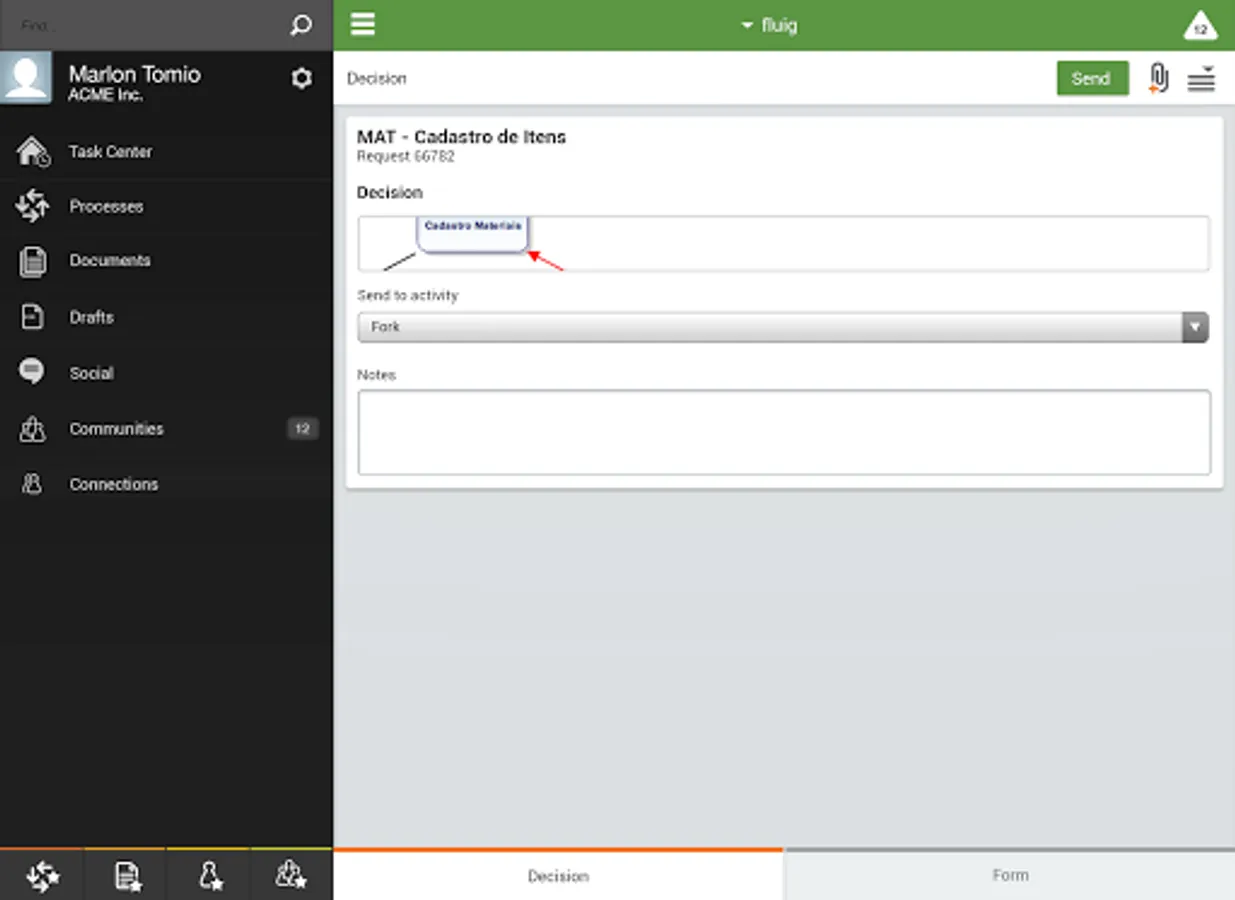Click favorite processes icon in bottom bar
The height and width of the screenshot is (900, 1235).
click(42, 876)
